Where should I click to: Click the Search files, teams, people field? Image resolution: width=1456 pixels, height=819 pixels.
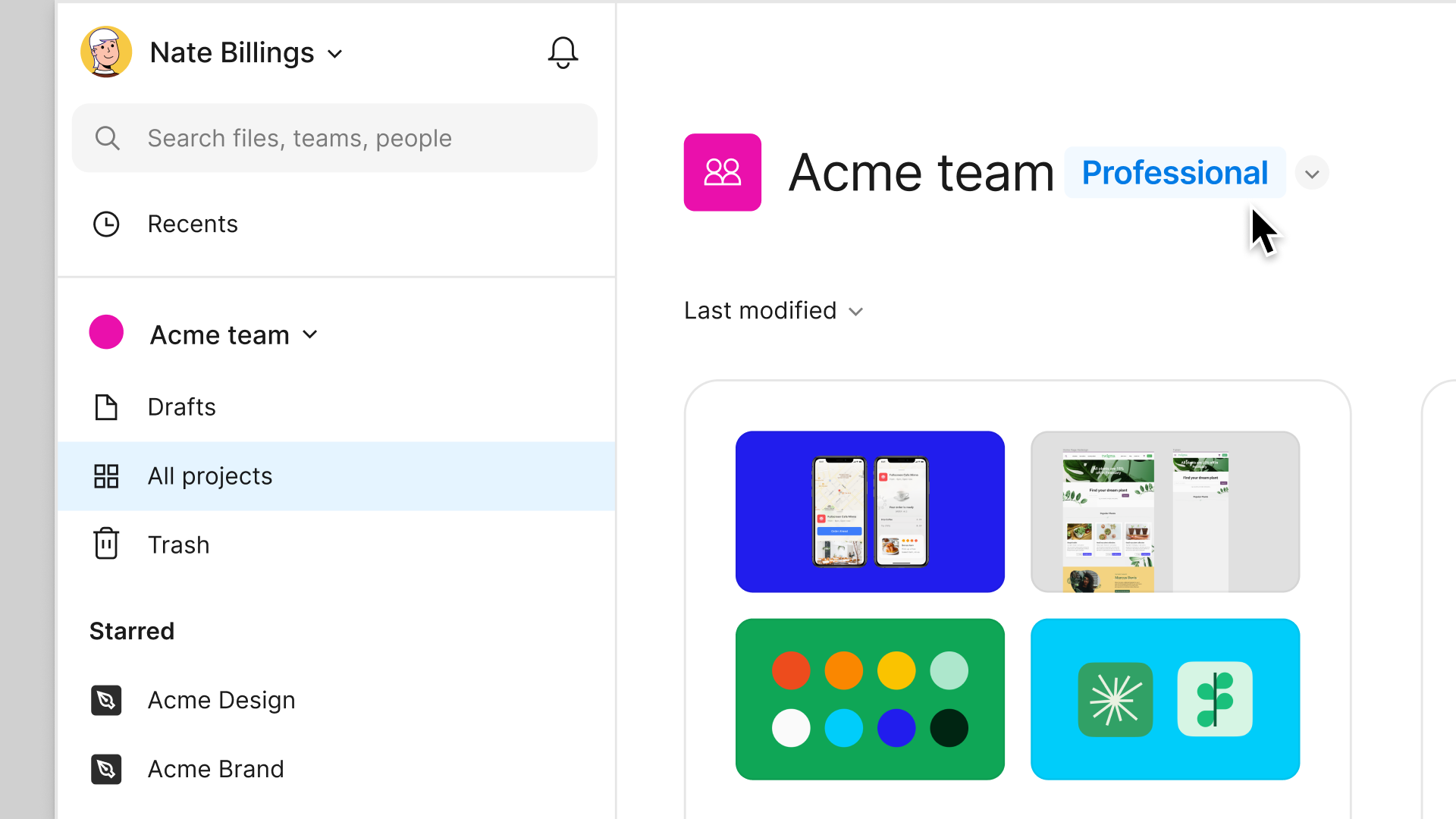tap(335, 138)
